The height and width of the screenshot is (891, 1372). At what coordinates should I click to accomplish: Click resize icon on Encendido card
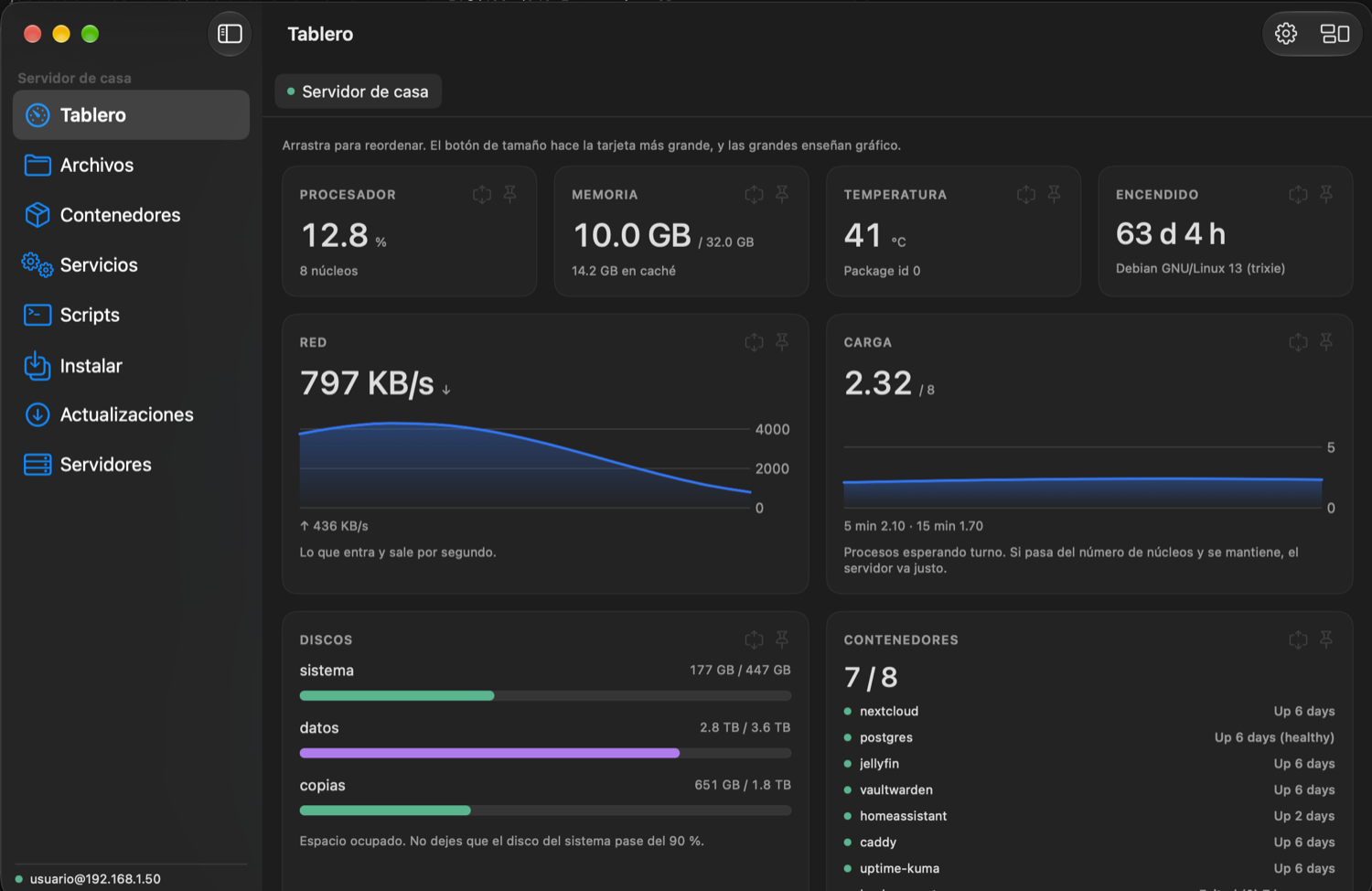(1298, 194)
